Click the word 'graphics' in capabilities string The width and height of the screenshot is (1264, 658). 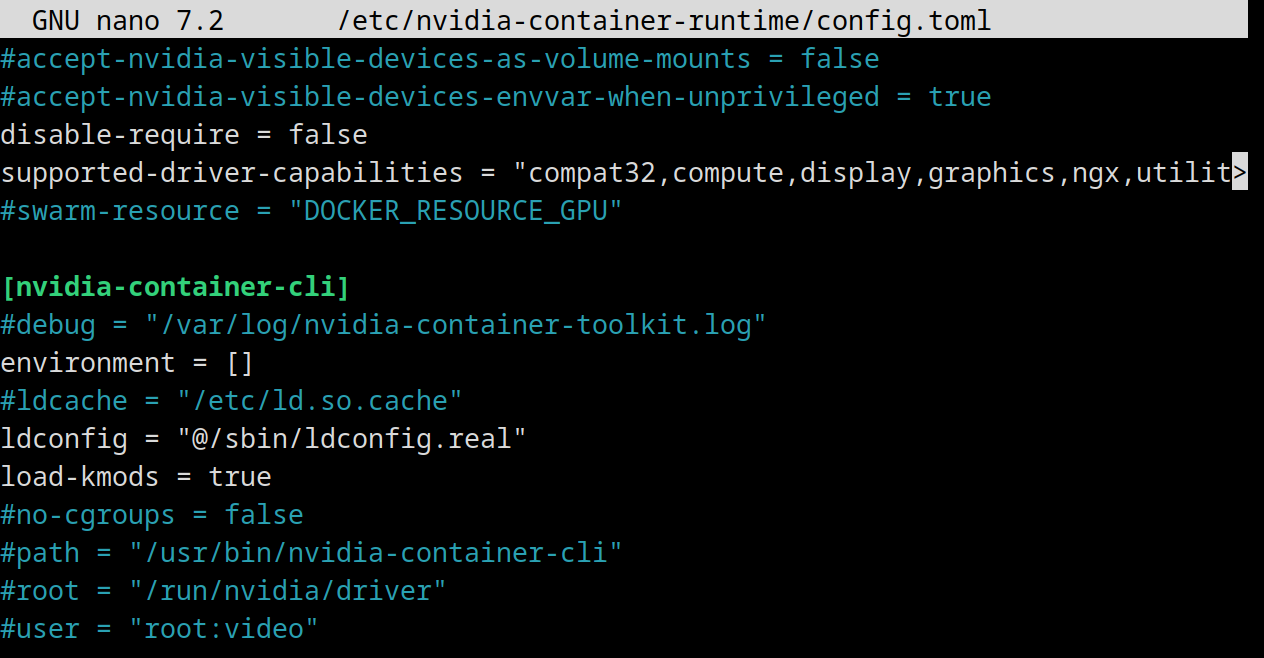(992, 173)
